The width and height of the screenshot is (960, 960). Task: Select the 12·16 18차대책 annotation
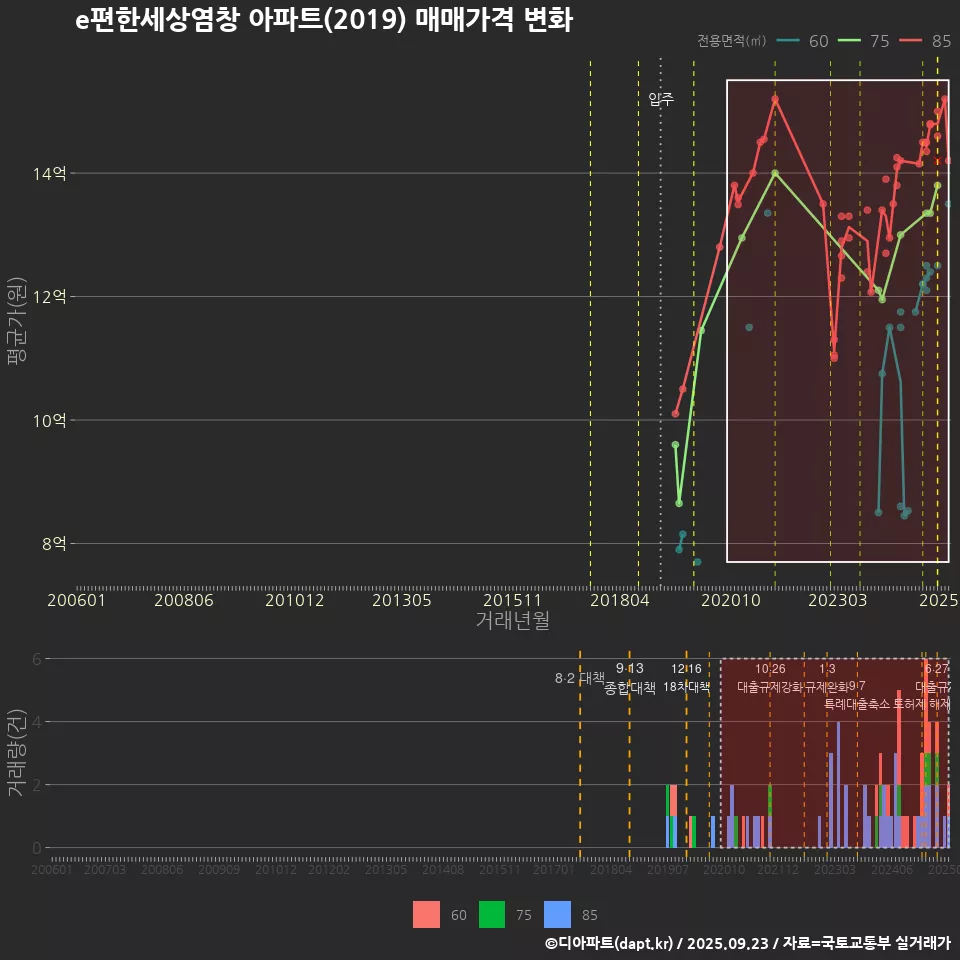point(686,678)
